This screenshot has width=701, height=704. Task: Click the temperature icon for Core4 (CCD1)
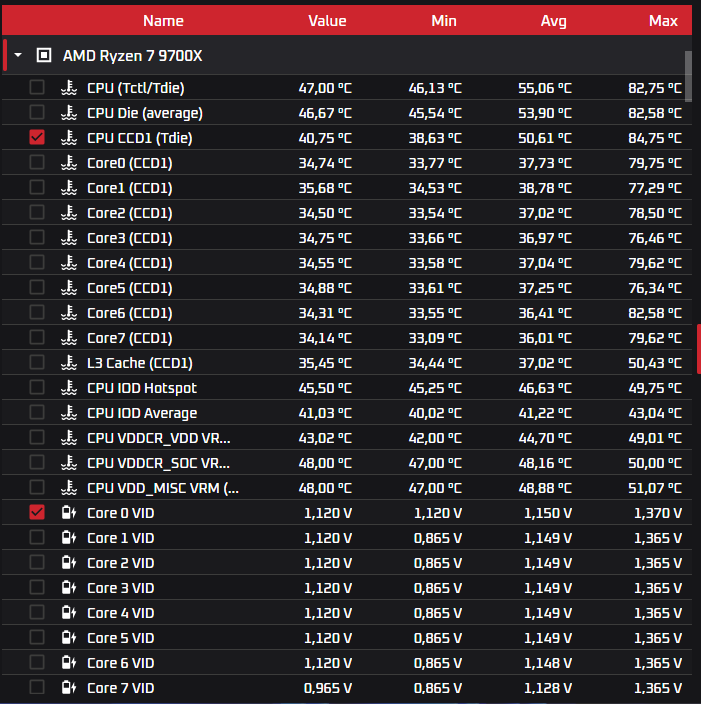point(69,263)
